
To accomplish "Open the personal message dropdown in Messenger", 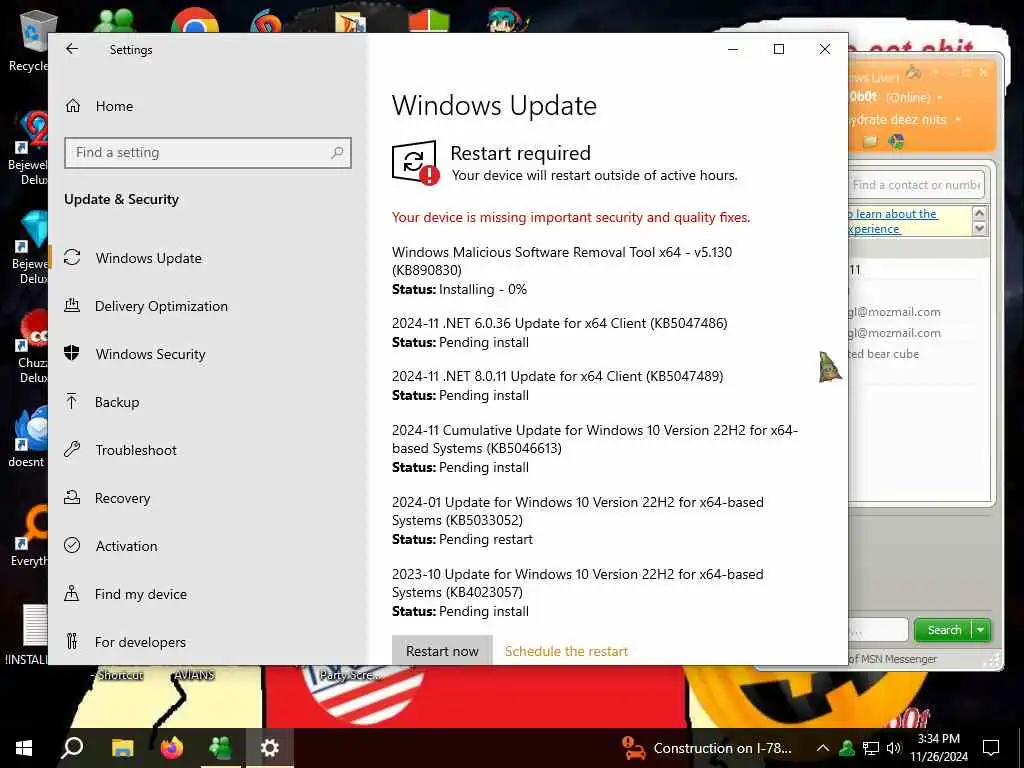I will [x=957, y=120].
